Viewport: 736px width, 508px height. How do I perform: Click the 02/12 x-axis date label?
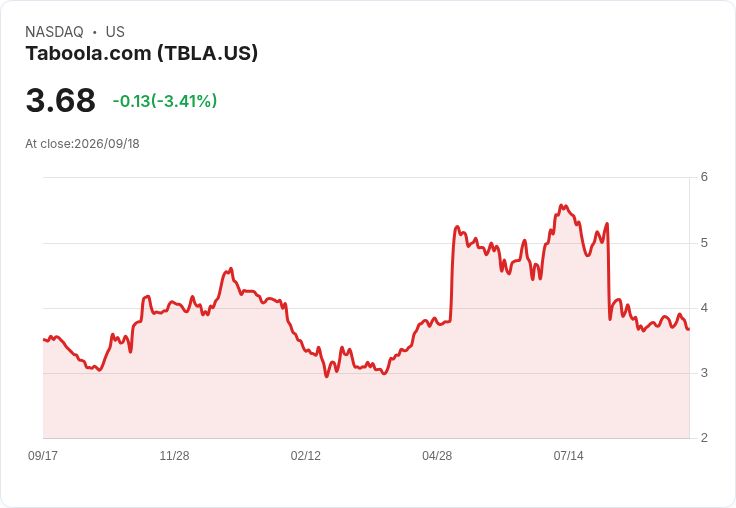306,455
